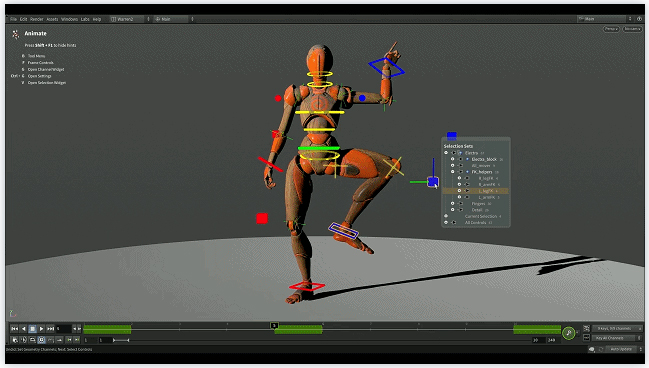
Task: Jump to first frame in playbar
Action: point(14,329)
